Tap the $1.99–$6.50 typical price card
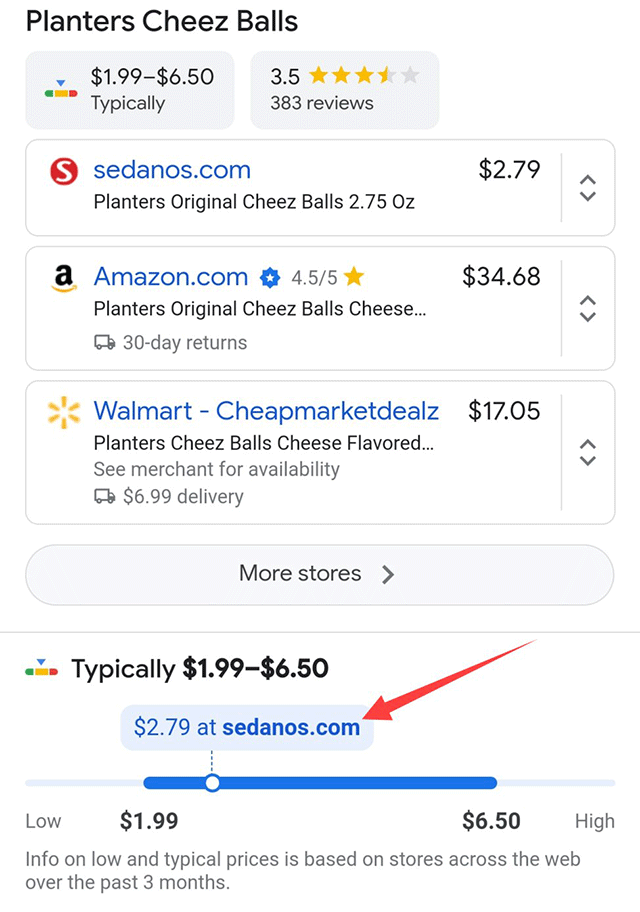The width and height of the screenshot is (640, 912). coord(129,90)
